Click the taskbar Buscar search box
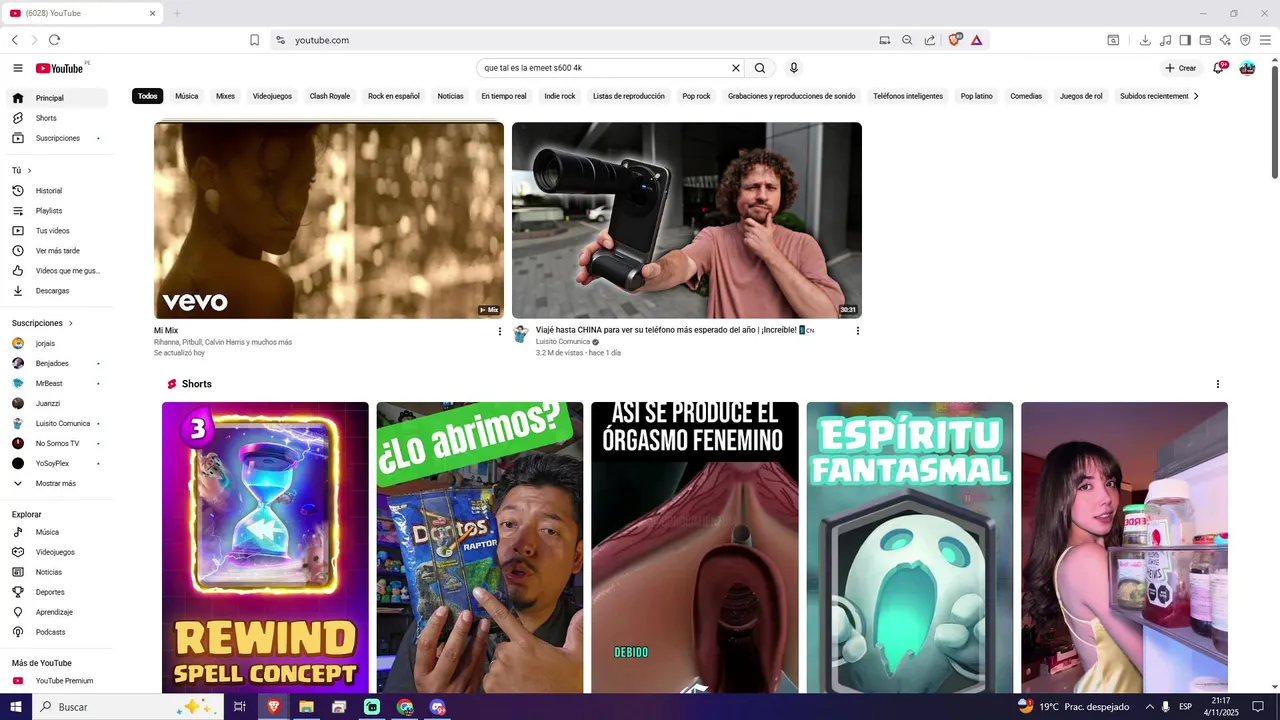 [x=128, y=707]
